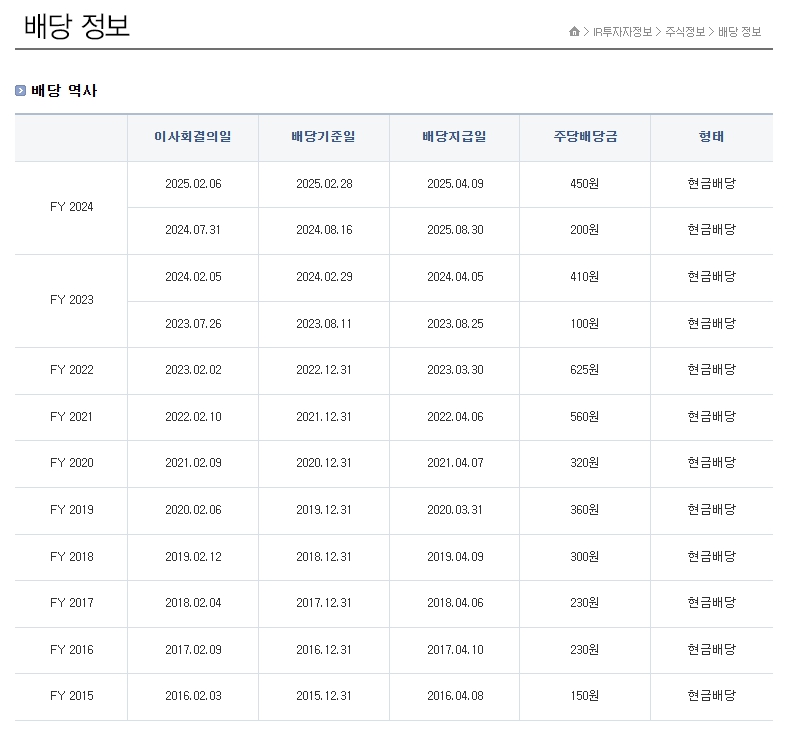The image size is (788, 735).
Task: Click dividend amount 320원
Action: coord(584,463)
